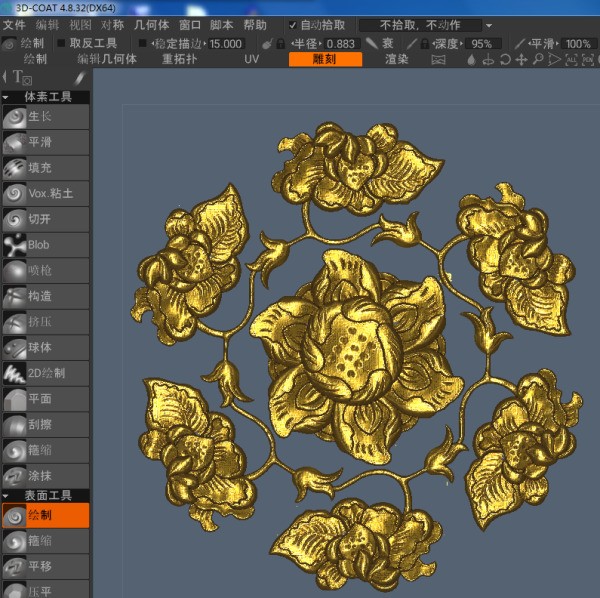Screen dimensions: 600x598
Task: Choose the 填充 fill tool
Action: [45, 168]
